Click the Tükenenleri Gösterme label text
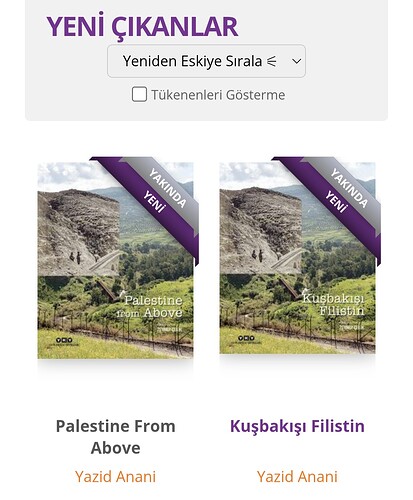The image size is (413, 500). [x=218, y=95]
